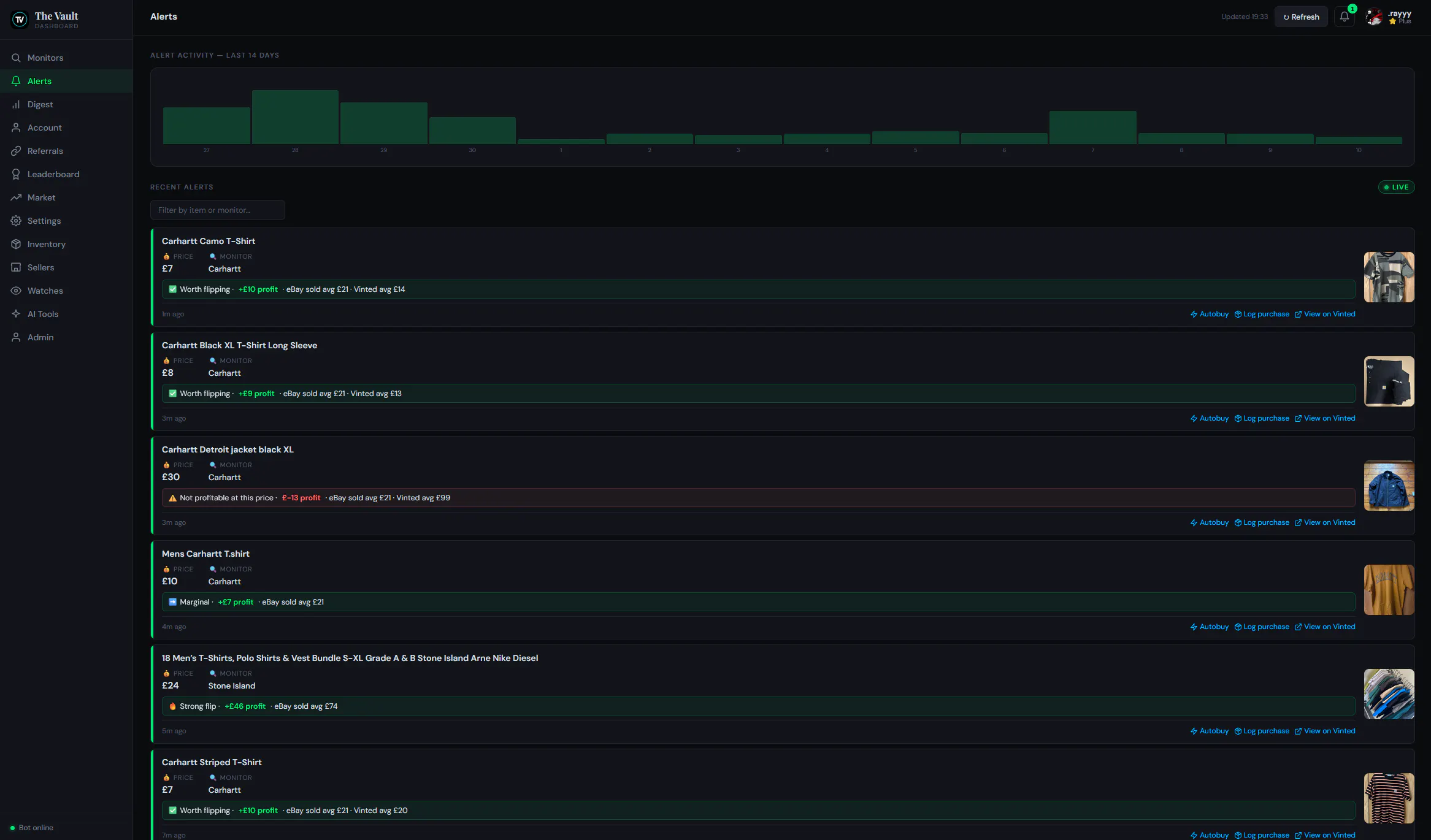Open the Carhartt Striped T-Shirt thumbnail
The image size is (1431, 840).
(1389, 798)
